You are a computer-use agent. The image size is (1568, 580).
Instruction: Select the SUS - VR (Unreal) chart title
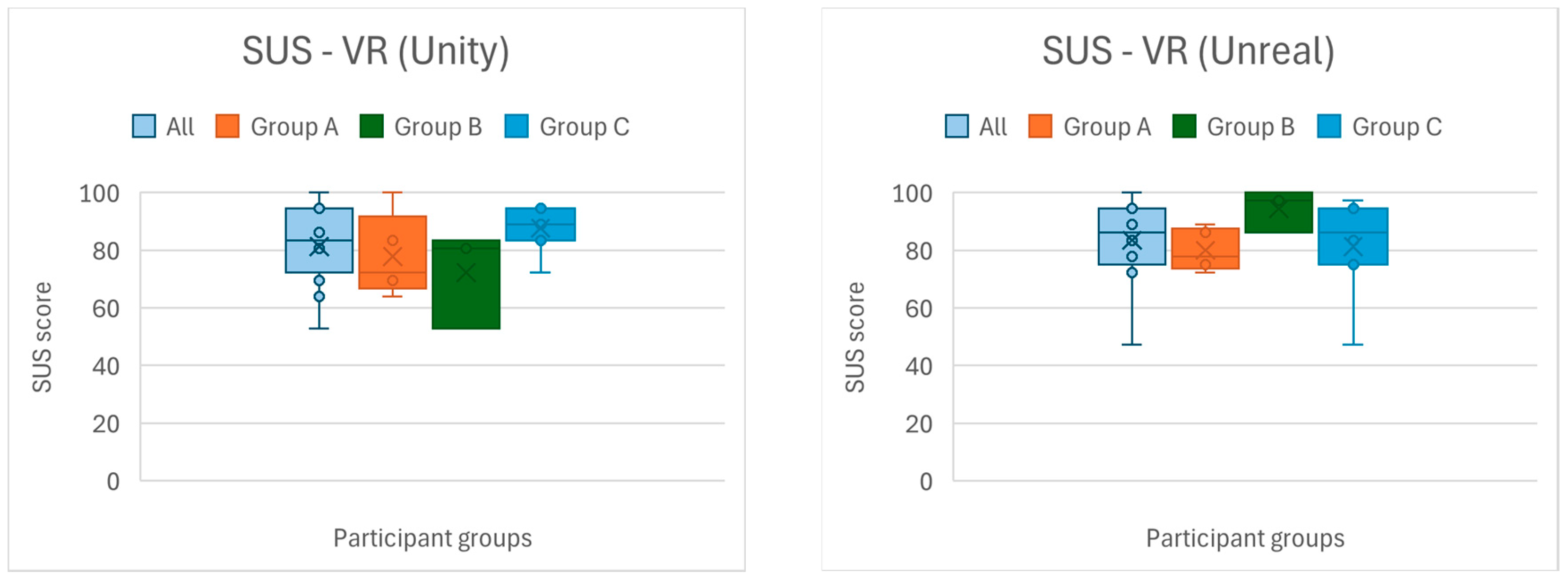point(1188,51)
